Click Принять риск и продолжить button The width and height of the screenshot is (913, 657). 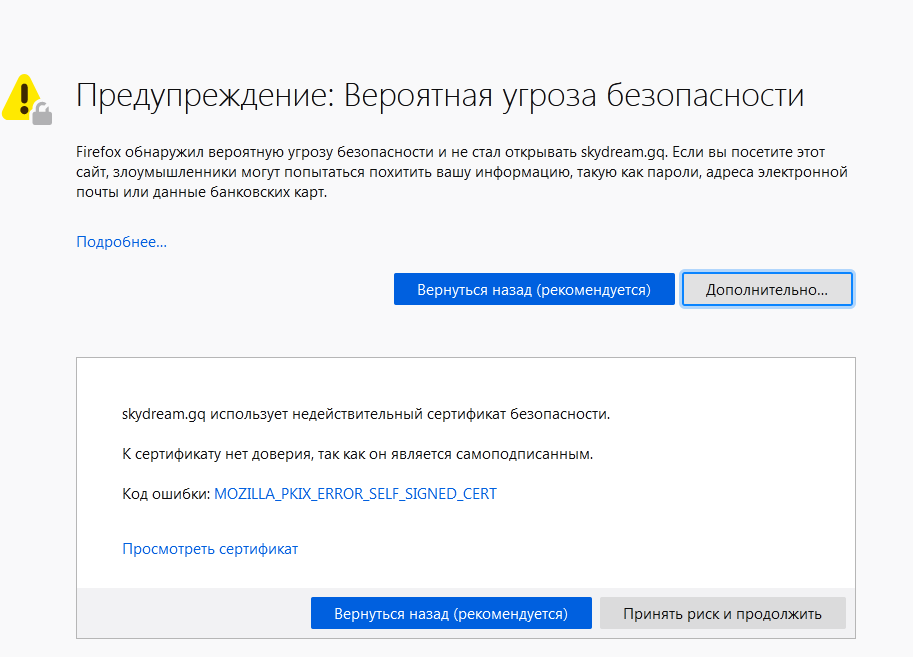click(x=722, y=613)
